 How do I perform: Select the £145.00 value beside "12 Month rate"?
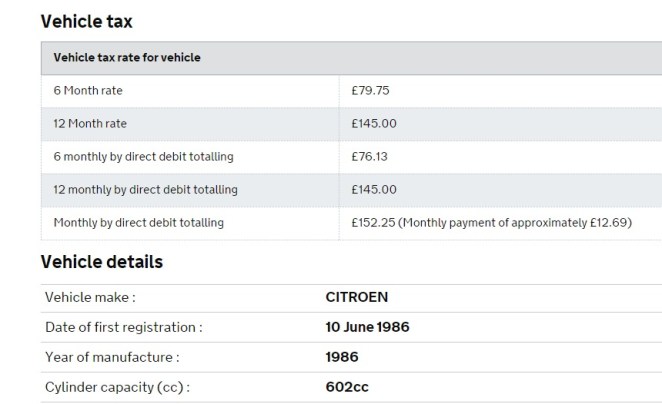pyautogui.click(x=374, y=124)
